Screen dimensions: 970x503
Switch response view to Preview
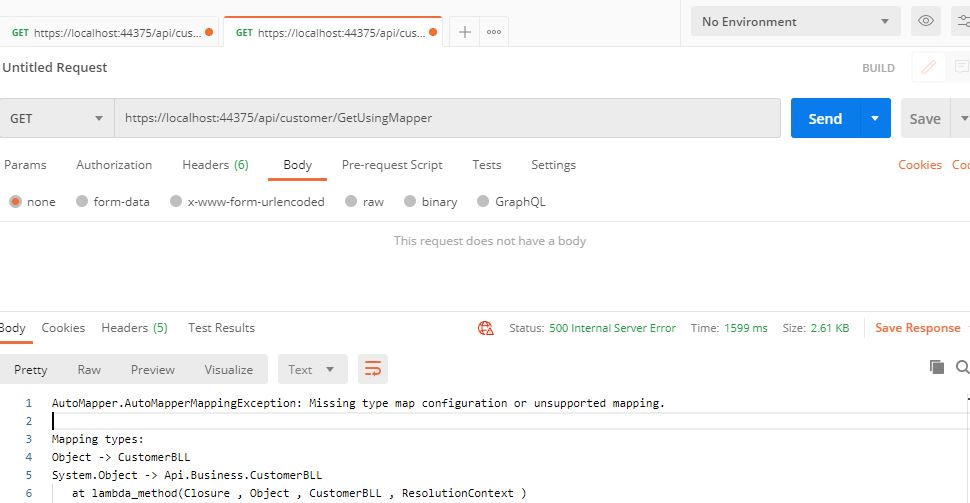(153, 369)
